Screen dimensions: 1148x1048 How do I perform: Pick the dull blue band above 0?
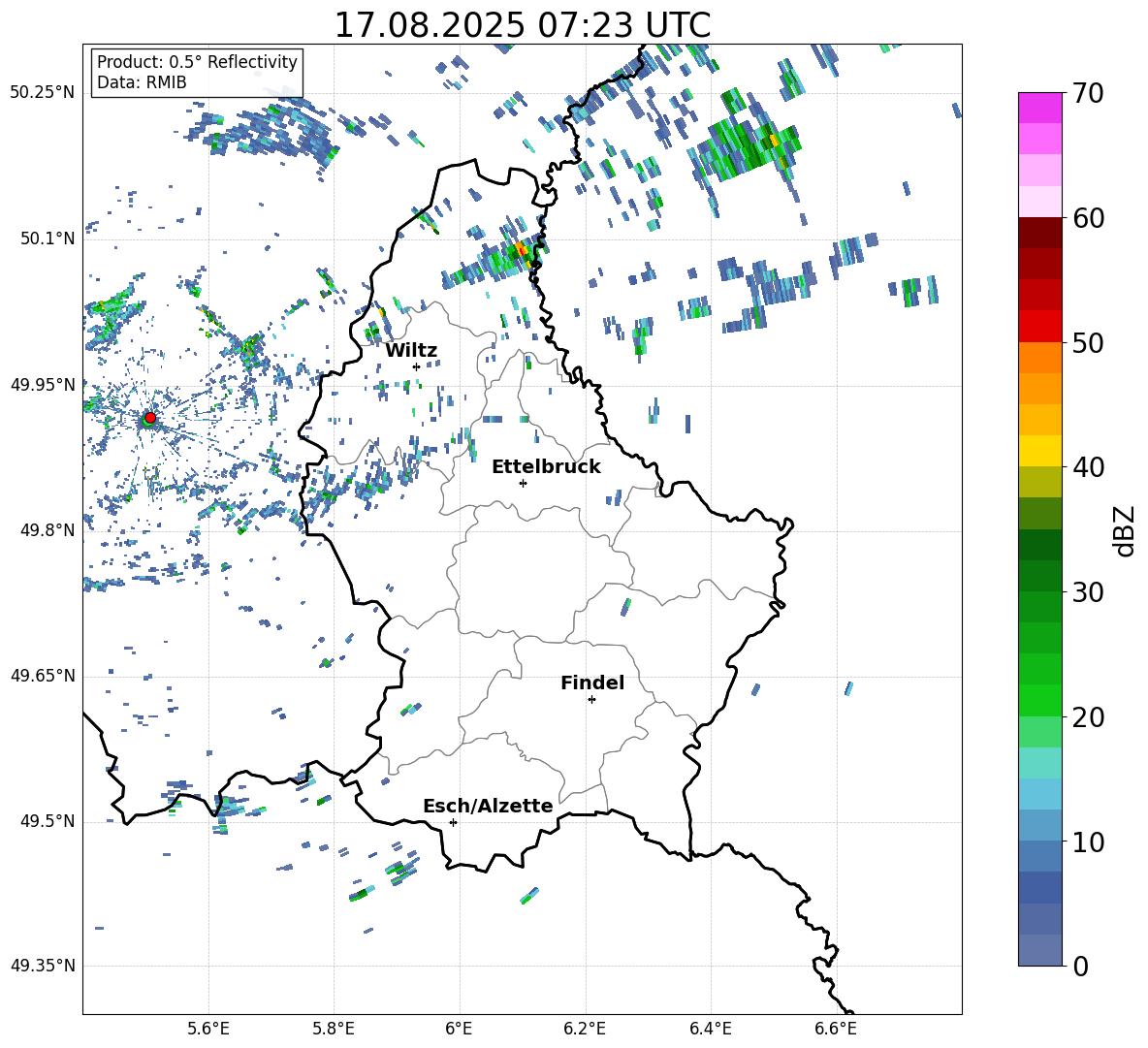pyautogui.click(x=1039, y=950)
